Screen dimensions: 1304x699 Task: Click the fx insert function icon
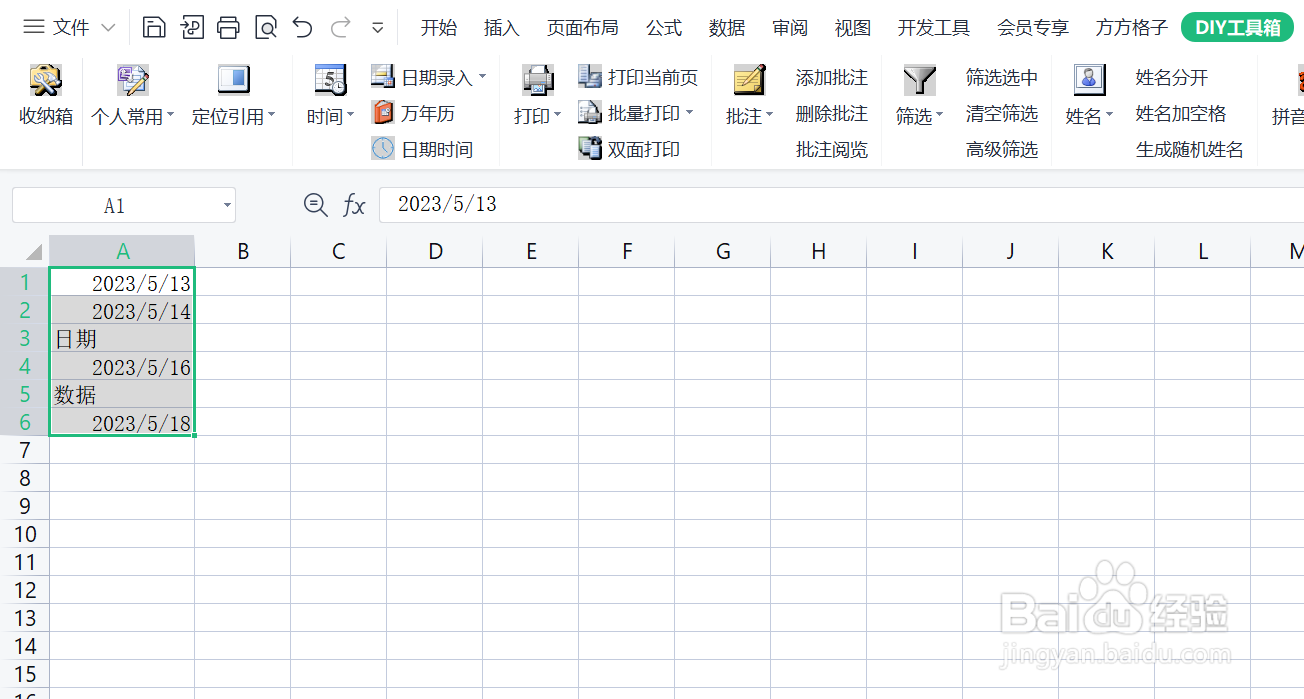pos(354,206)
